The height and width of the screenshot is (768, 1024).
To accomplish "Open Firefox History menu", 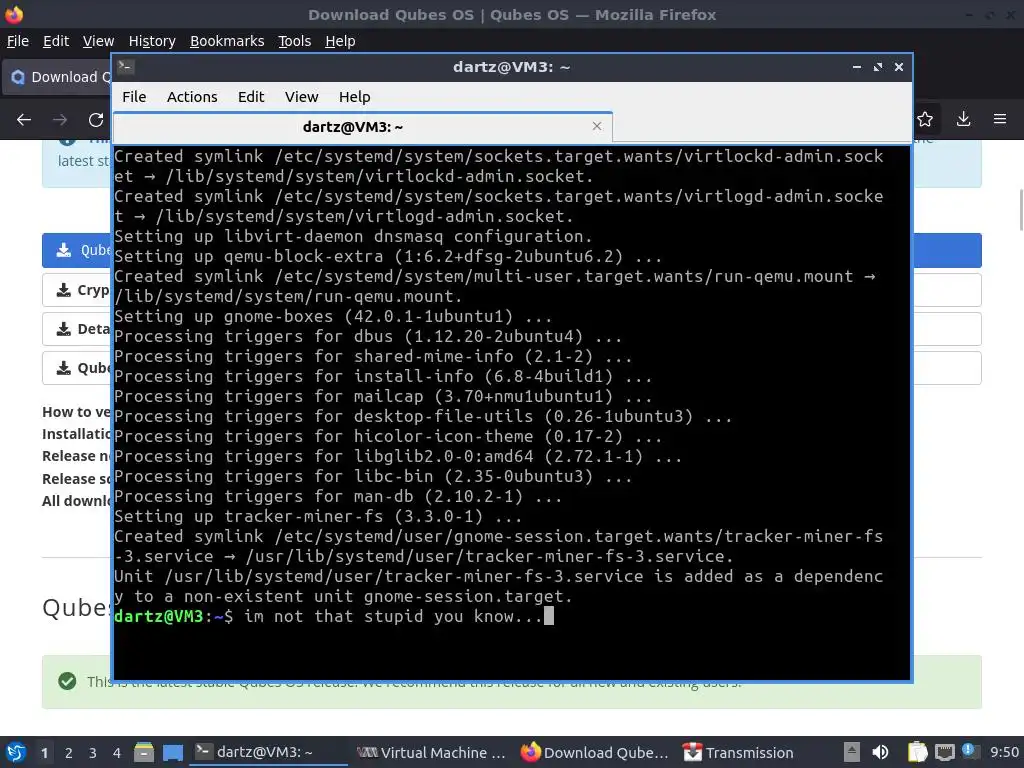I will pos(152,41).
